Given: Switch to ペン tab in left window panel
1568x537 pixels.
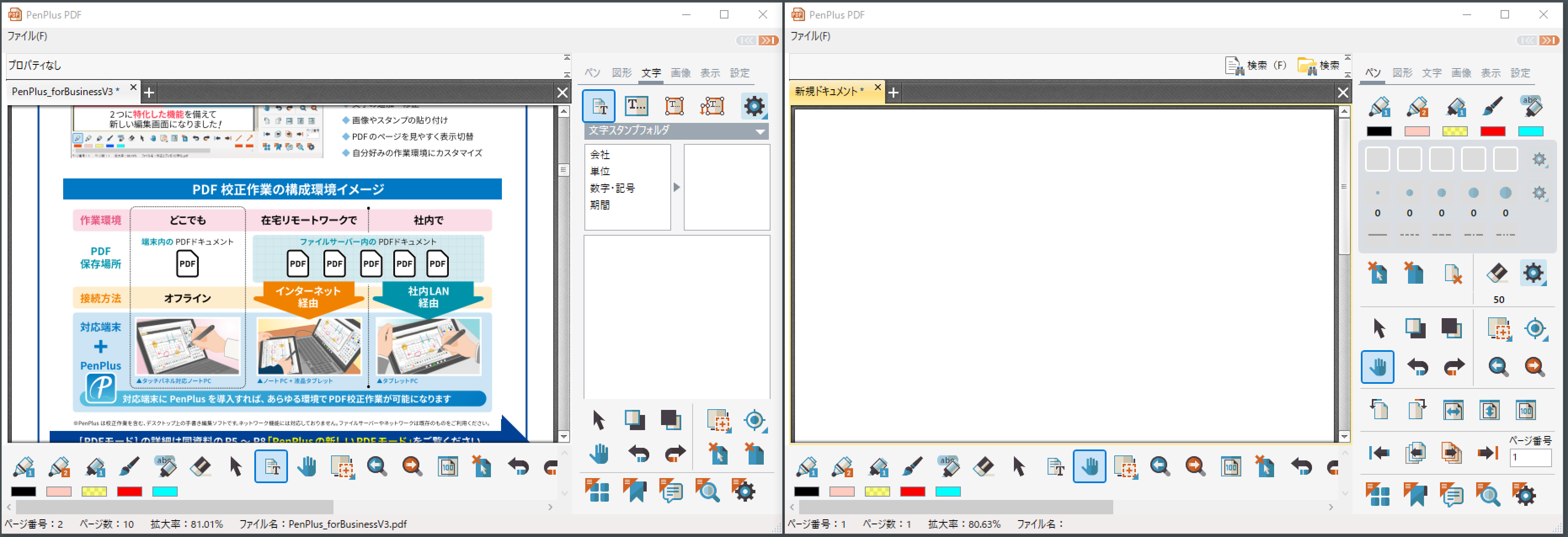Looking at the screenshot, I should (x=592, y=72).
